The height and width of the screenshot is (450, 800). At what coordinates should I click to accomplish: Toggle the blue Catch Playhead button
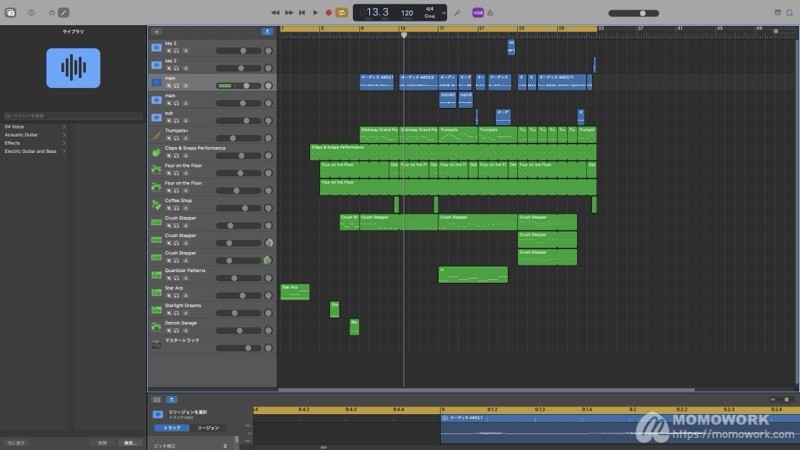[x=267, y=32]
